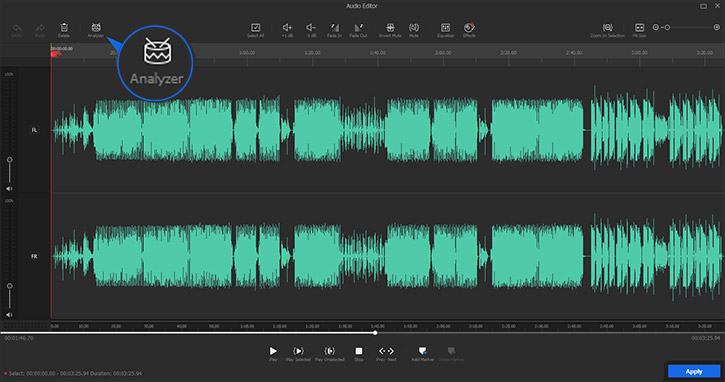The width and height of the screenshot is (725, 382).
Task: Click the total time 00:03:25.94 readout
Action: tap(706, 338)
